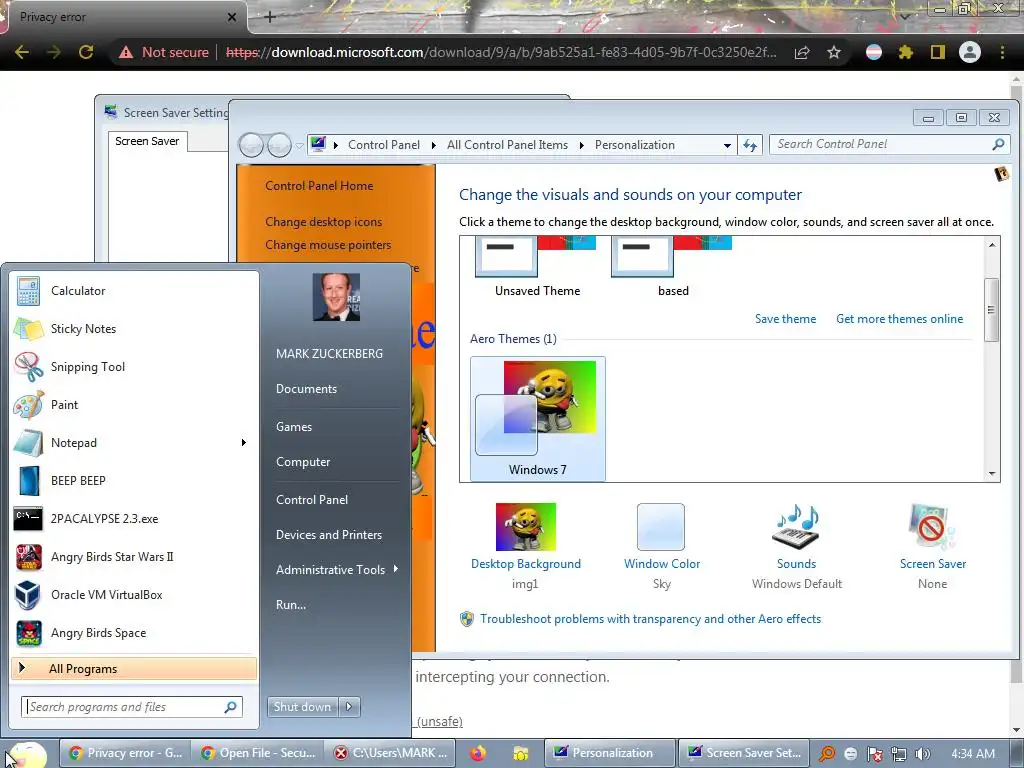Screen dimensions: 1024x768
Task: Open Control Panel Home link
Action: (319, 185)
